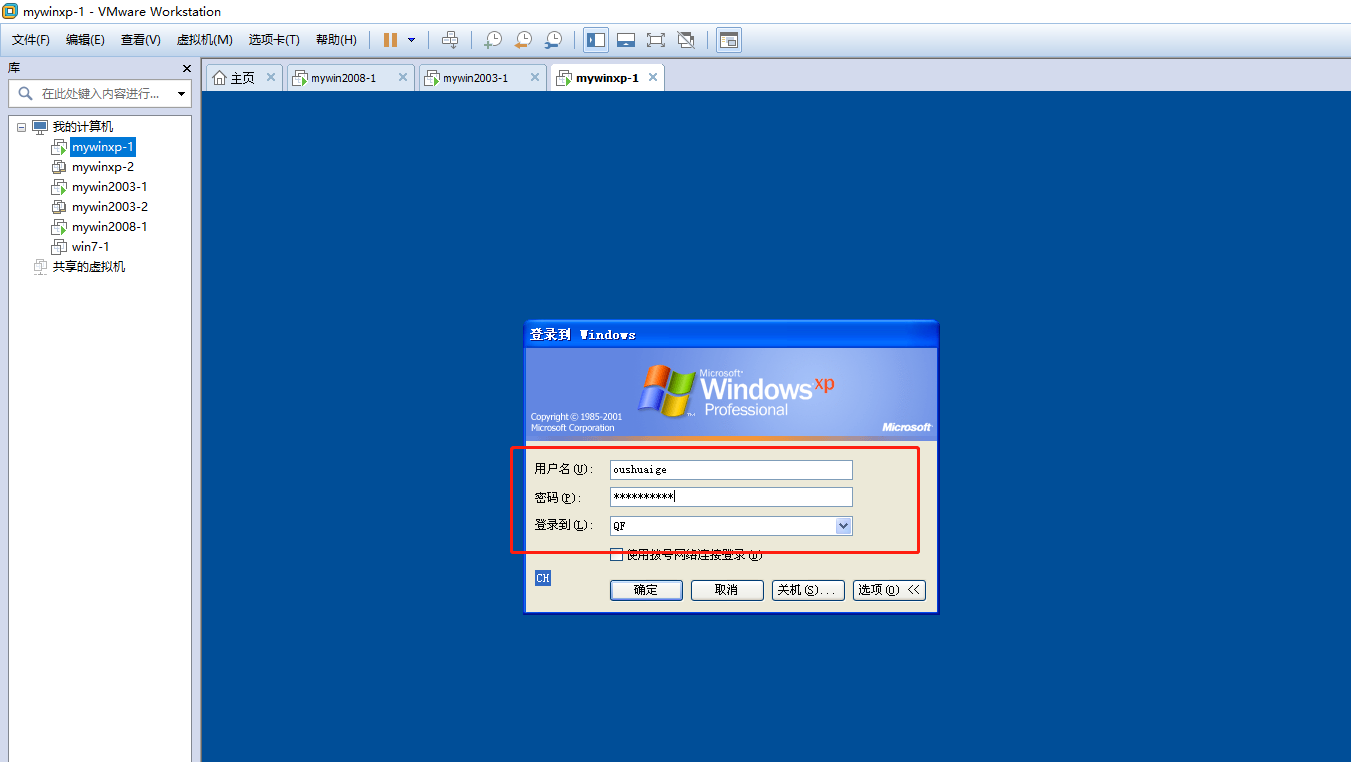Select 我的计算机 in the library tree
1351x762 pixels.
pos(83,127)
